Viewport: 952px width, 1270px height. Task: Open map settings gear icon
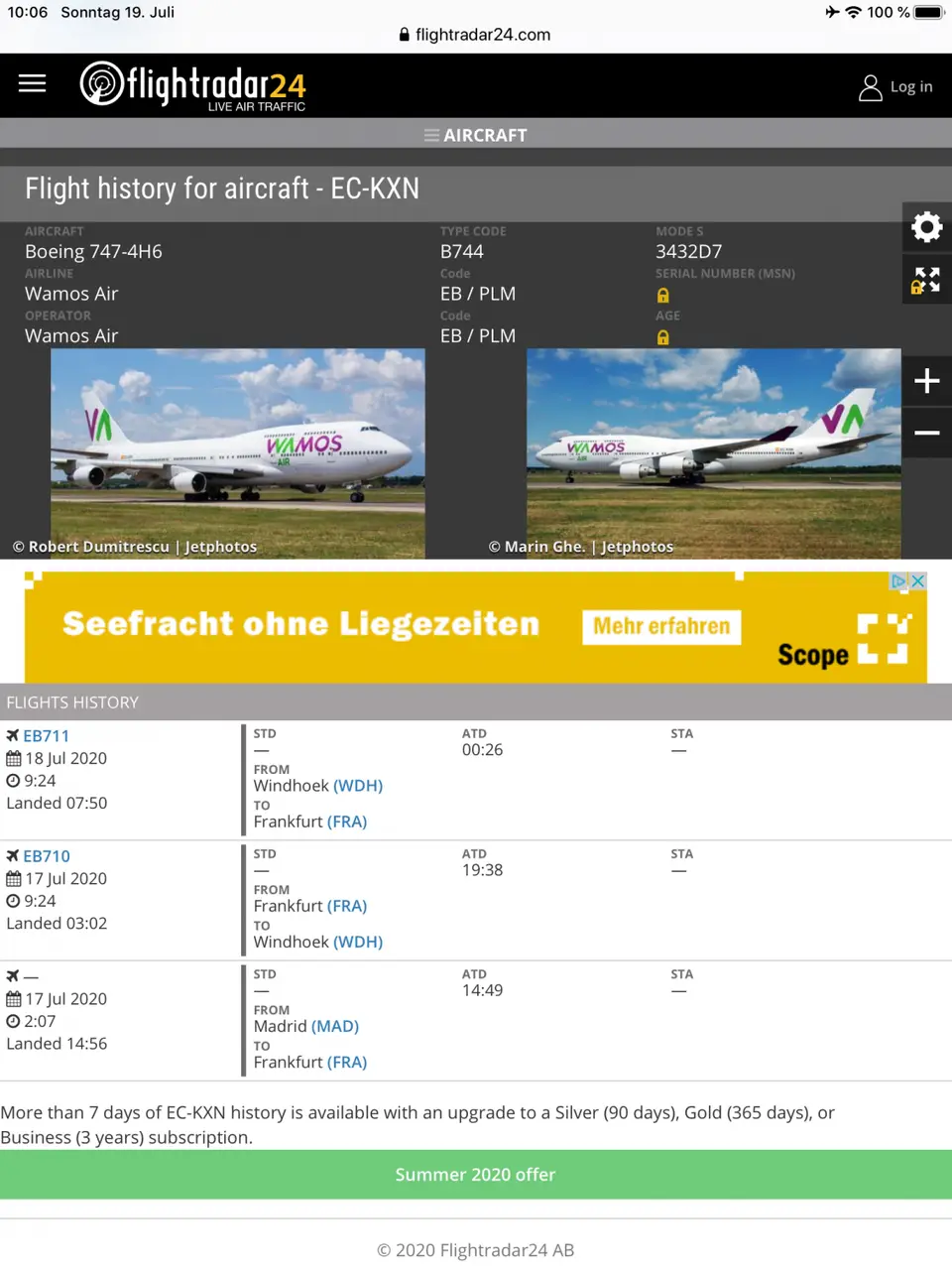click(x=927, y=227)
